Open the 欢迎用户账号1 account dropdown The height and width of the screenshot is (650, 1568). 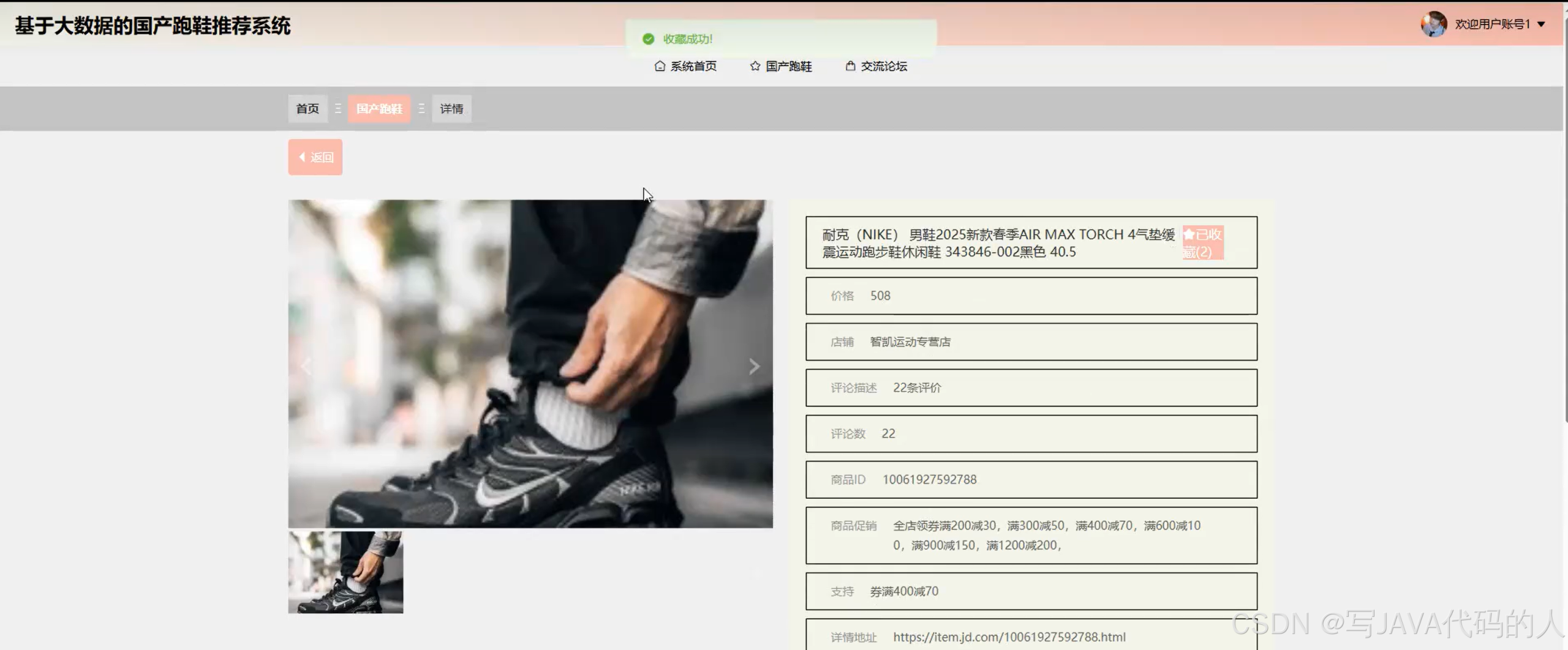(1496, 24)
